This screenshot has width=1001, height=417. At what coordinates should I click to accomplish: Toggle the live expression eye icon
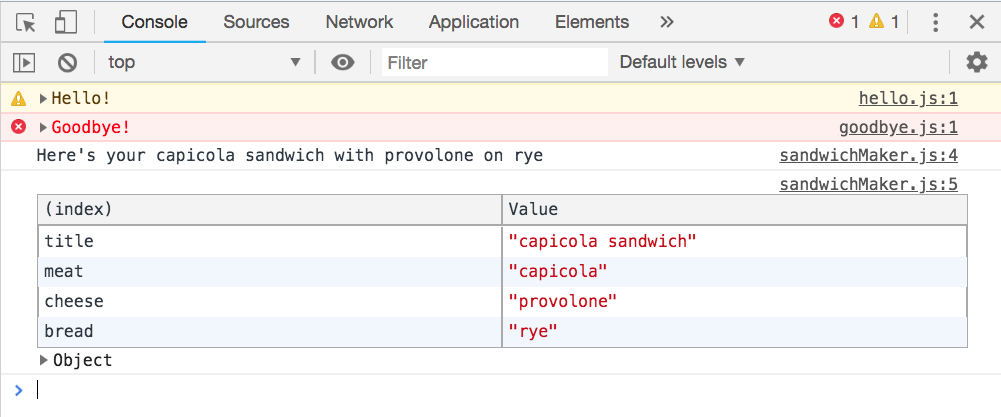coord(343,62)
